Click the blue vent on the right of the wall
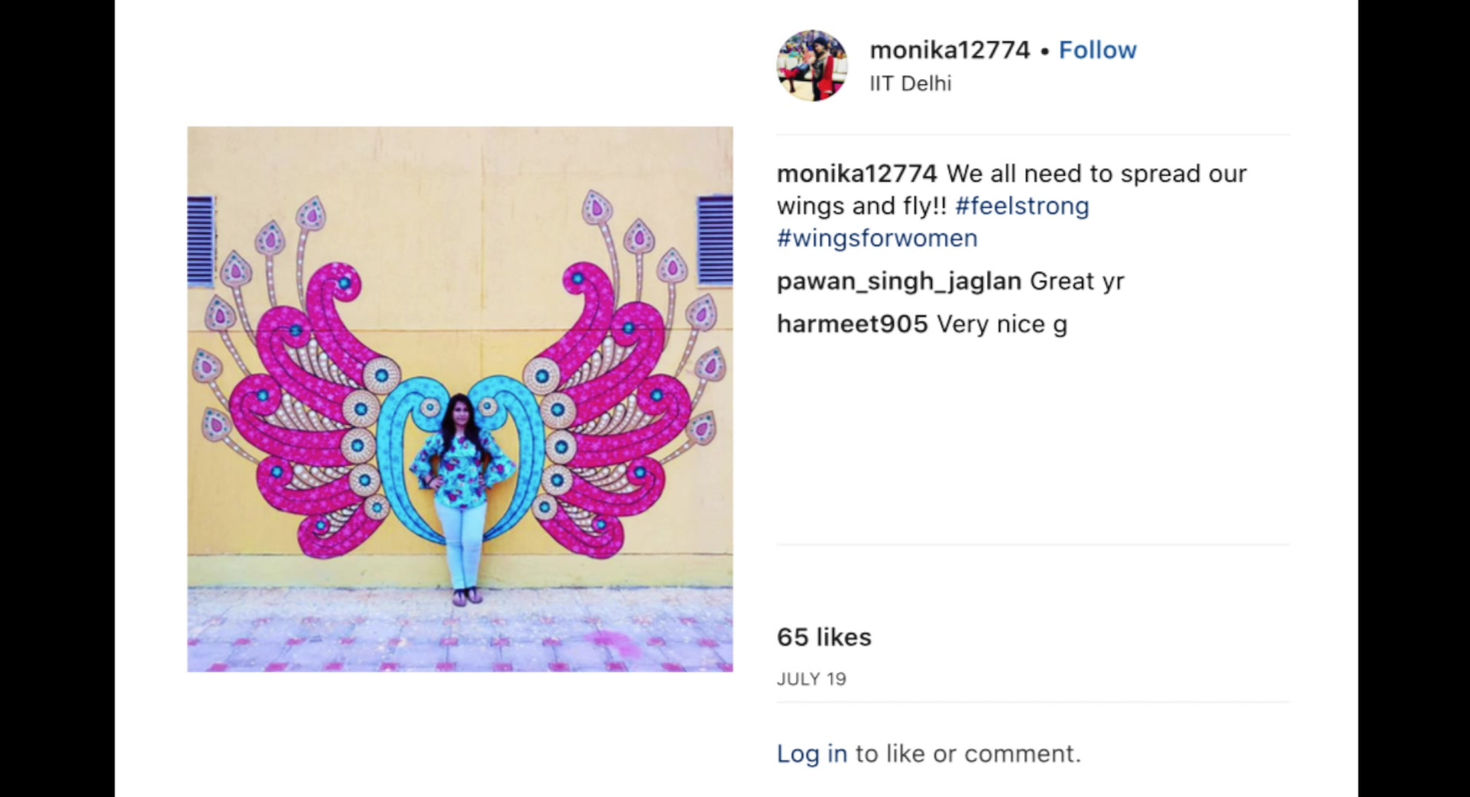The image size is (1470, 797). (x=715, y=241)
